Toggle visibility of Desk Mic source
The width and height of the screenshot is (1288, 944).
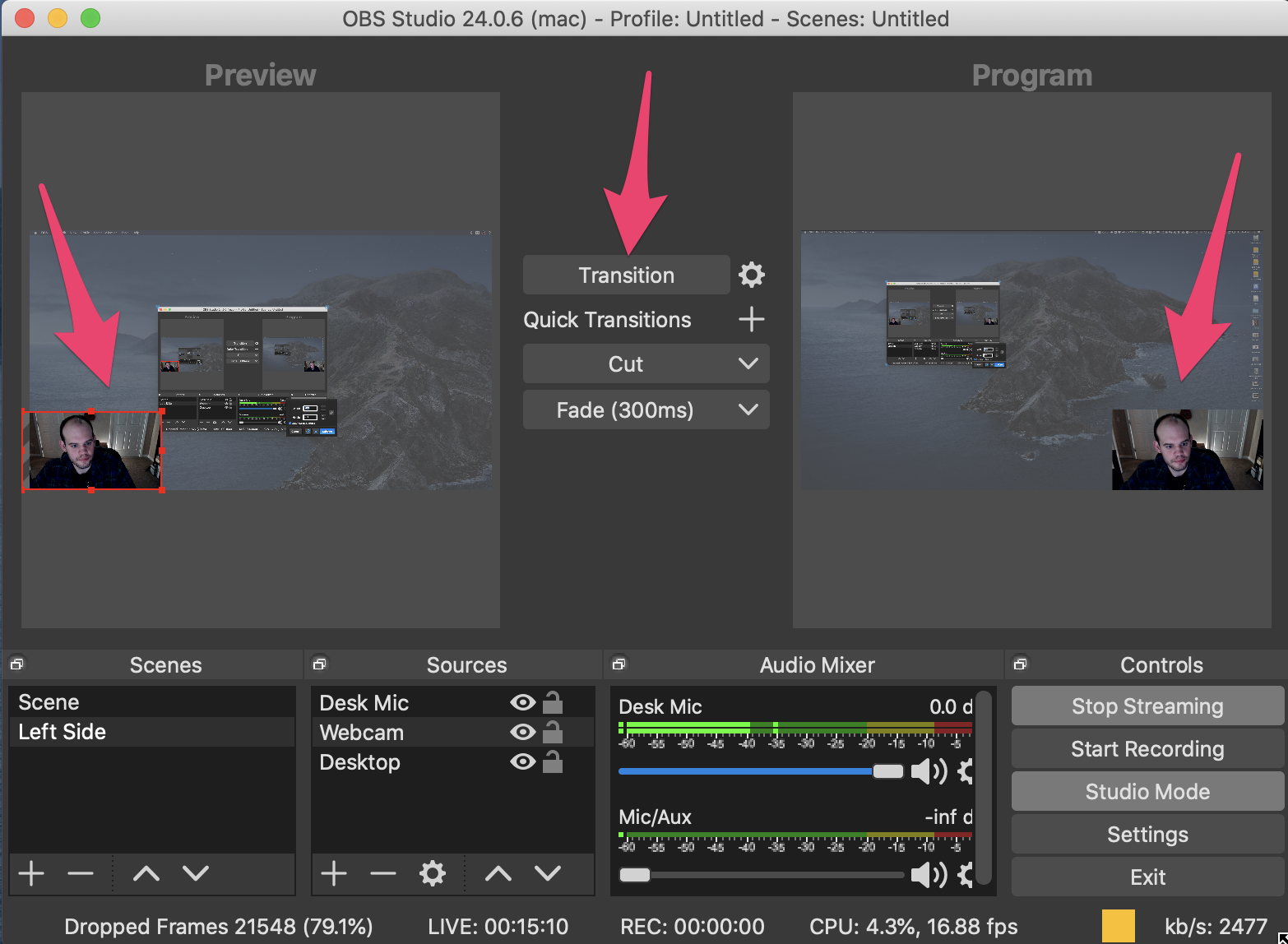coord(523,702)
